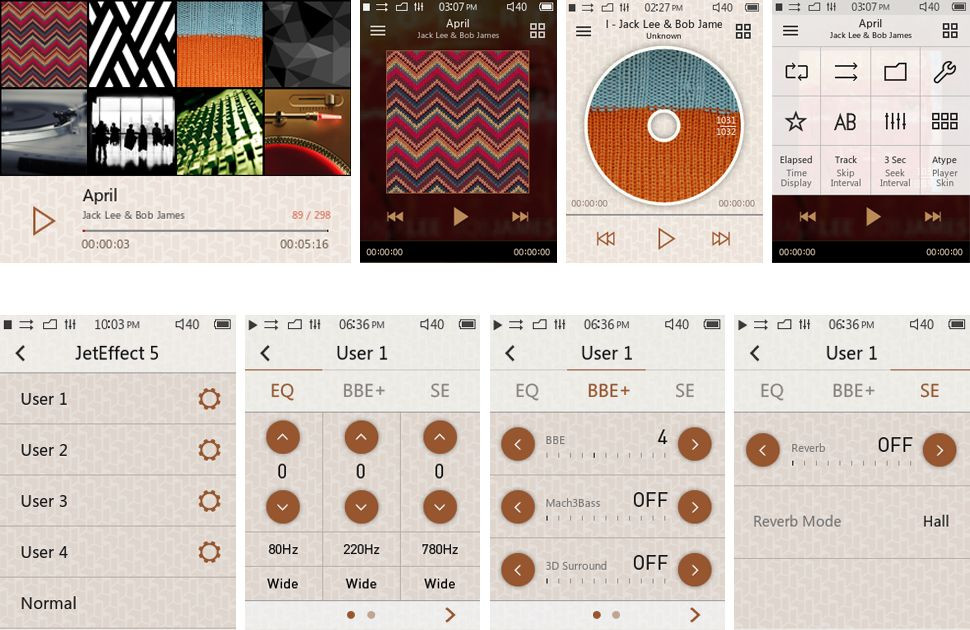This screenshot has width=970, height=630.
Task: Select the turntable album art thumbnail
Action: click(43, 132)
